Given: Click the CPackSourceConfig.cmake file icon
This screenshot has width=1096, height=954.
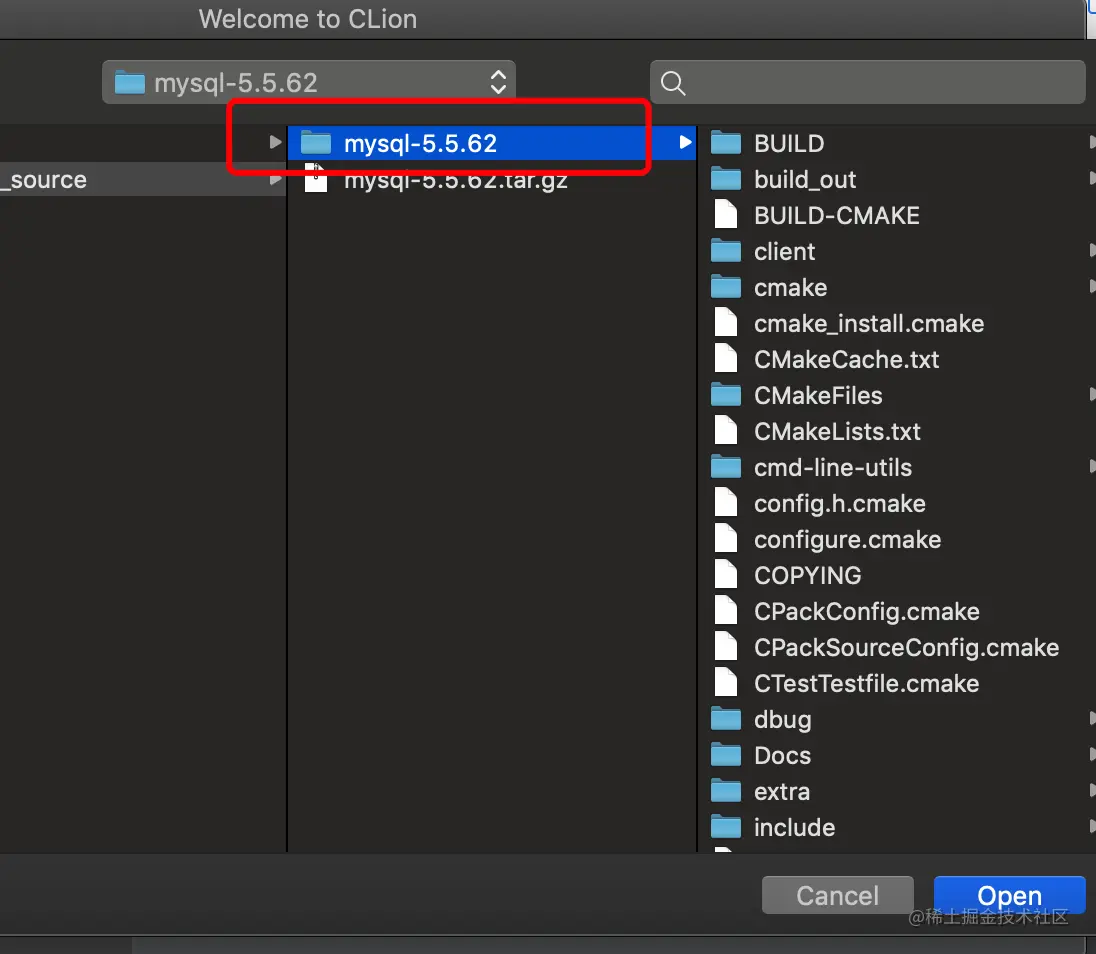Looking at the screenshot, I should [x=726, y=647].
